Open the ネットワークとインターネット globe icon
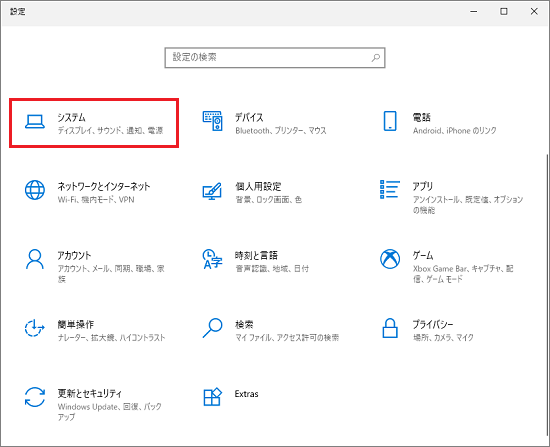This screenshot has width=550, height=447. [x=35, y=190]
